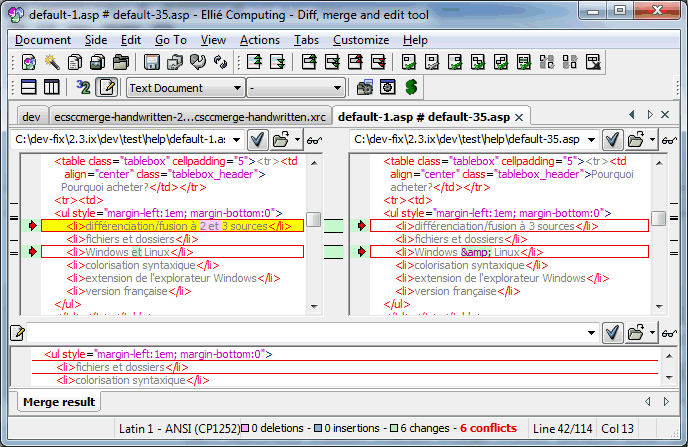
Task: Click the blue refresh arrows icon
Action: coord(220,62)
